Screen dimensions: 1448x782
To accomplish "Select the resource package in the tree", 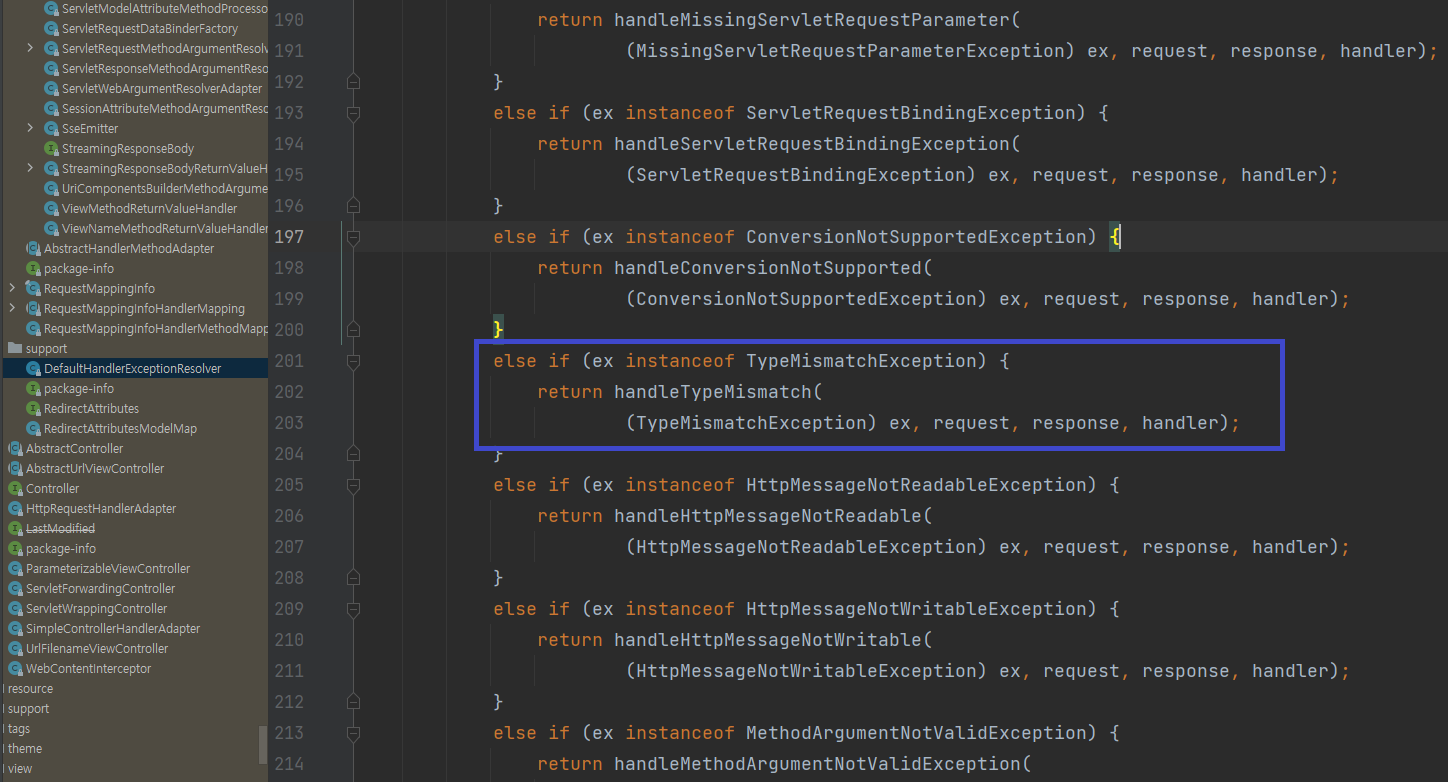I will pyautogui.click(x=30, y=689).
